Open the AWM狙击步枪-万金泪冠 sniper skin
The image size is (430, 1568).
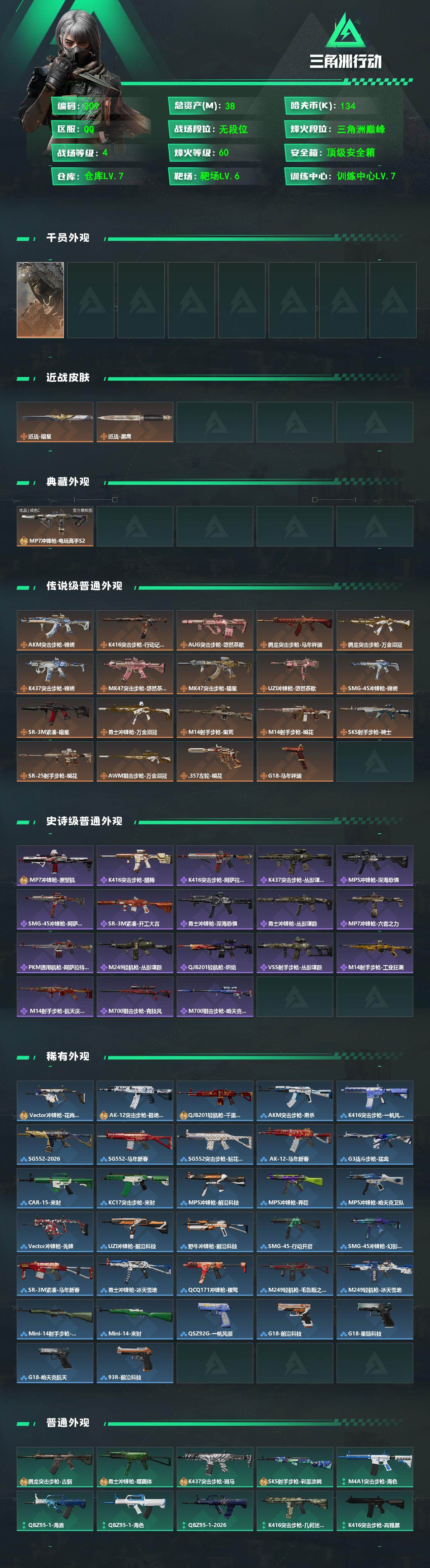[135, 761]
